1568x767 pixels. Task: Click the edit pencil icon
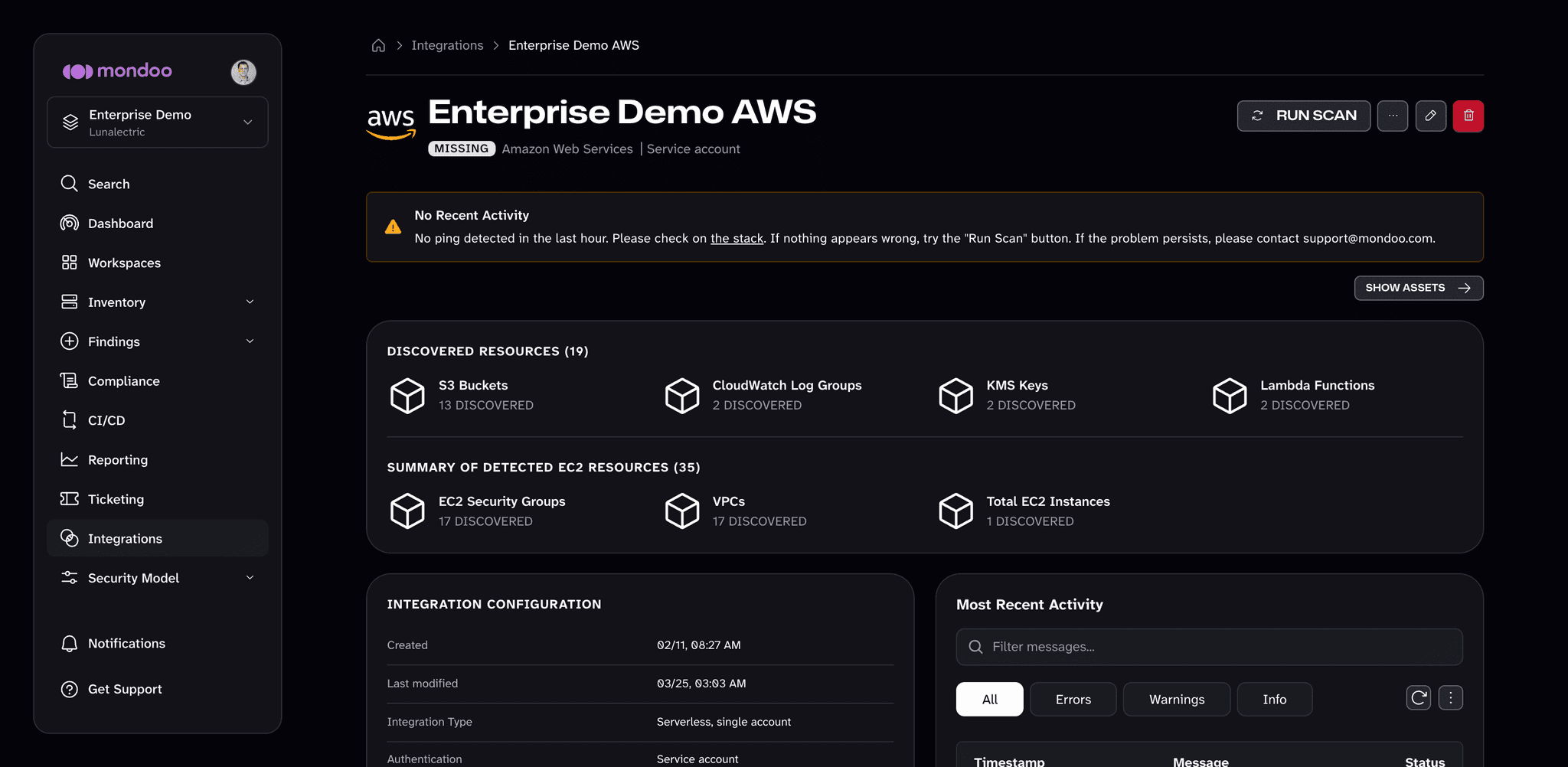1430,116
